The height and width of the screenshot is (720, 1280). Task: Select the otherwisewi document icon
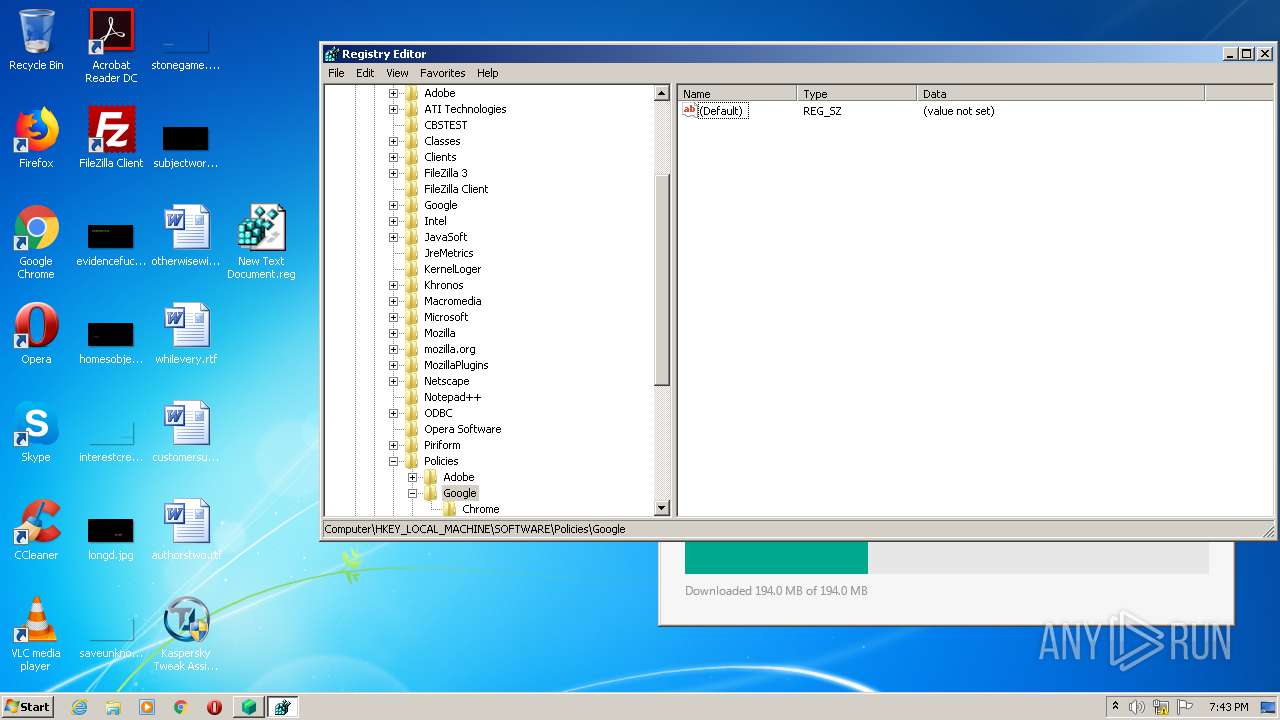186,236
